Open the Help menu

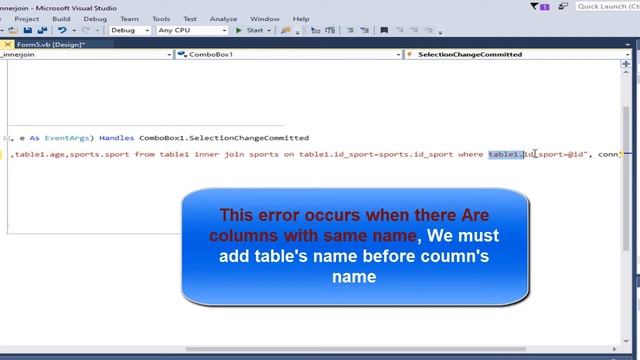(301, 19)
